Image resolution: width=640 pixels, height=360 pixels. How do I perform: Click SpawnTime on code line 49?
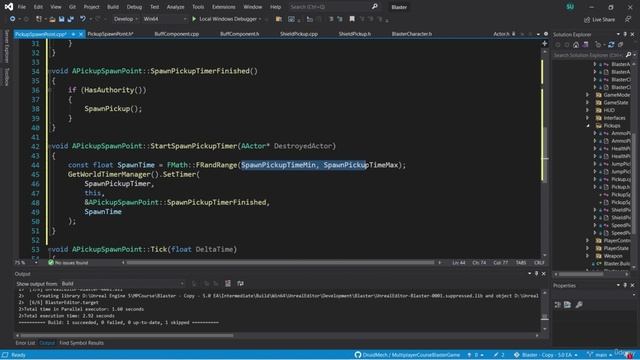coord(103,211)
